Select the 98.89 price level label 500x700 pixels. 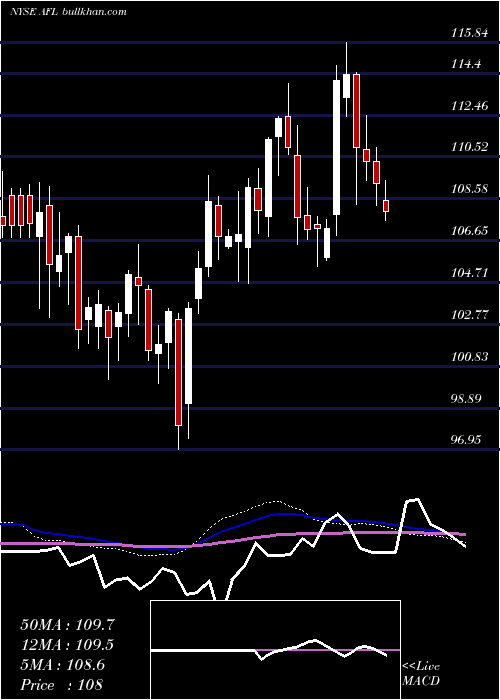click(x=467, y=398)
